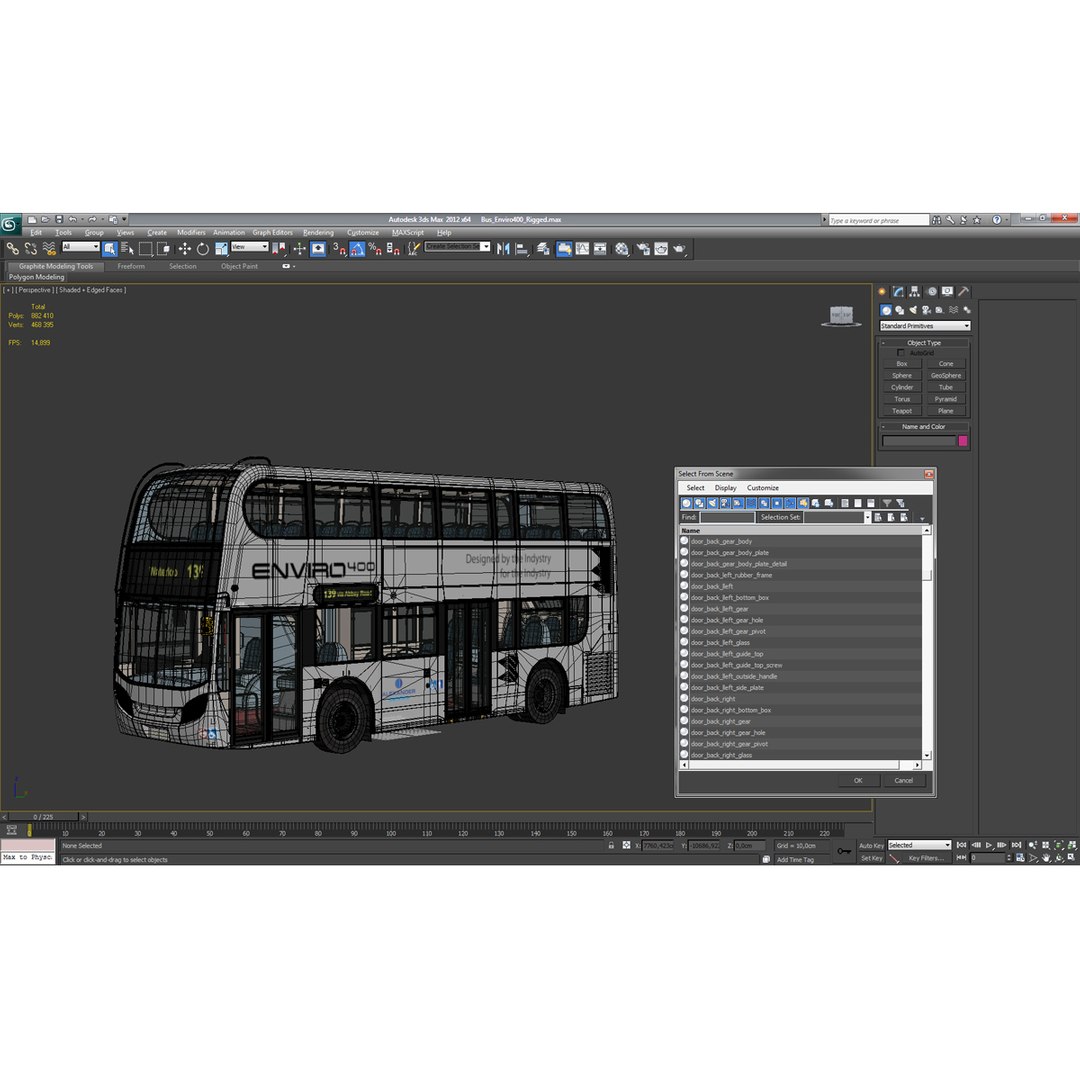Open the Motion panel tab icon
This screenshot has height=1080, width=1080.
pyautogui.click(x=931, y=291)
